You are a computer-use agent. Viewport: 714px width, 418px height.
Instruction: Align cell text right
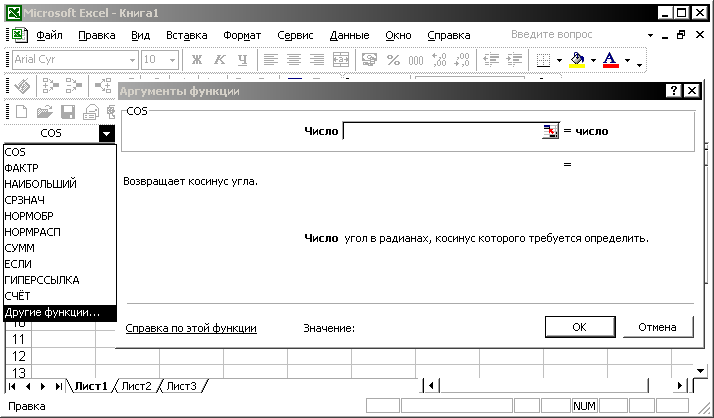tap(317, 60)
